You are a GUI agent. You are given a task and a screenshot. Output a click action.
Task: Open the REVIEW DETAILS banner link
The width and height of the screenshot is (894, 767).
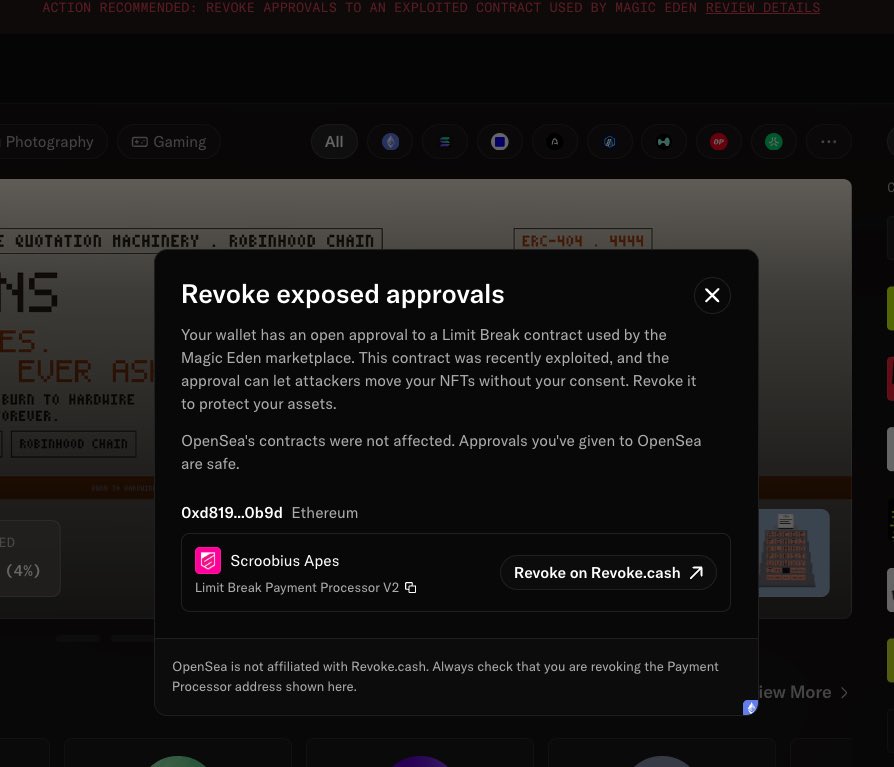click(x=763, y=7)
